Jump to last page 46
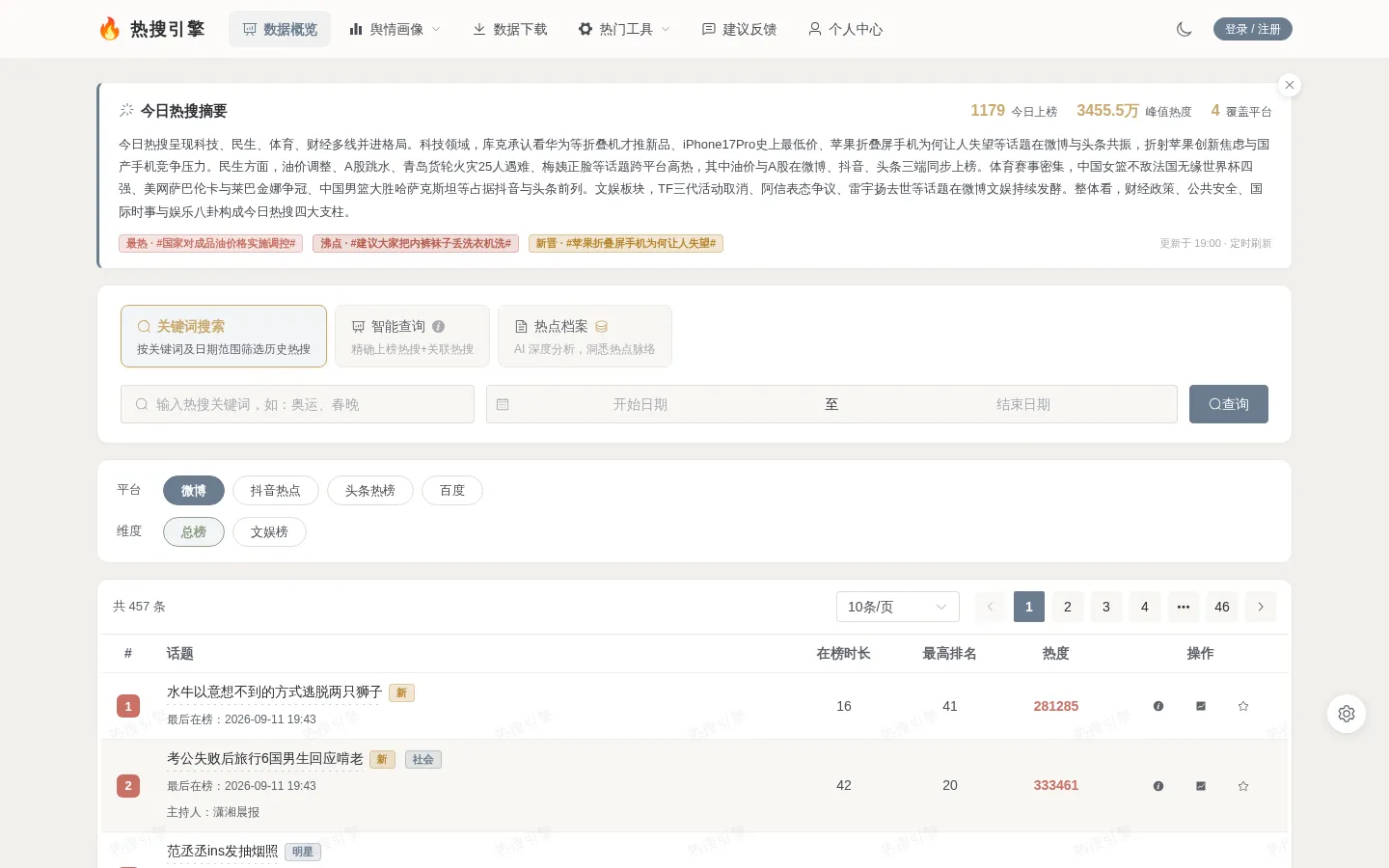This screenshot has width=1389, height=868. (1222, 607)
